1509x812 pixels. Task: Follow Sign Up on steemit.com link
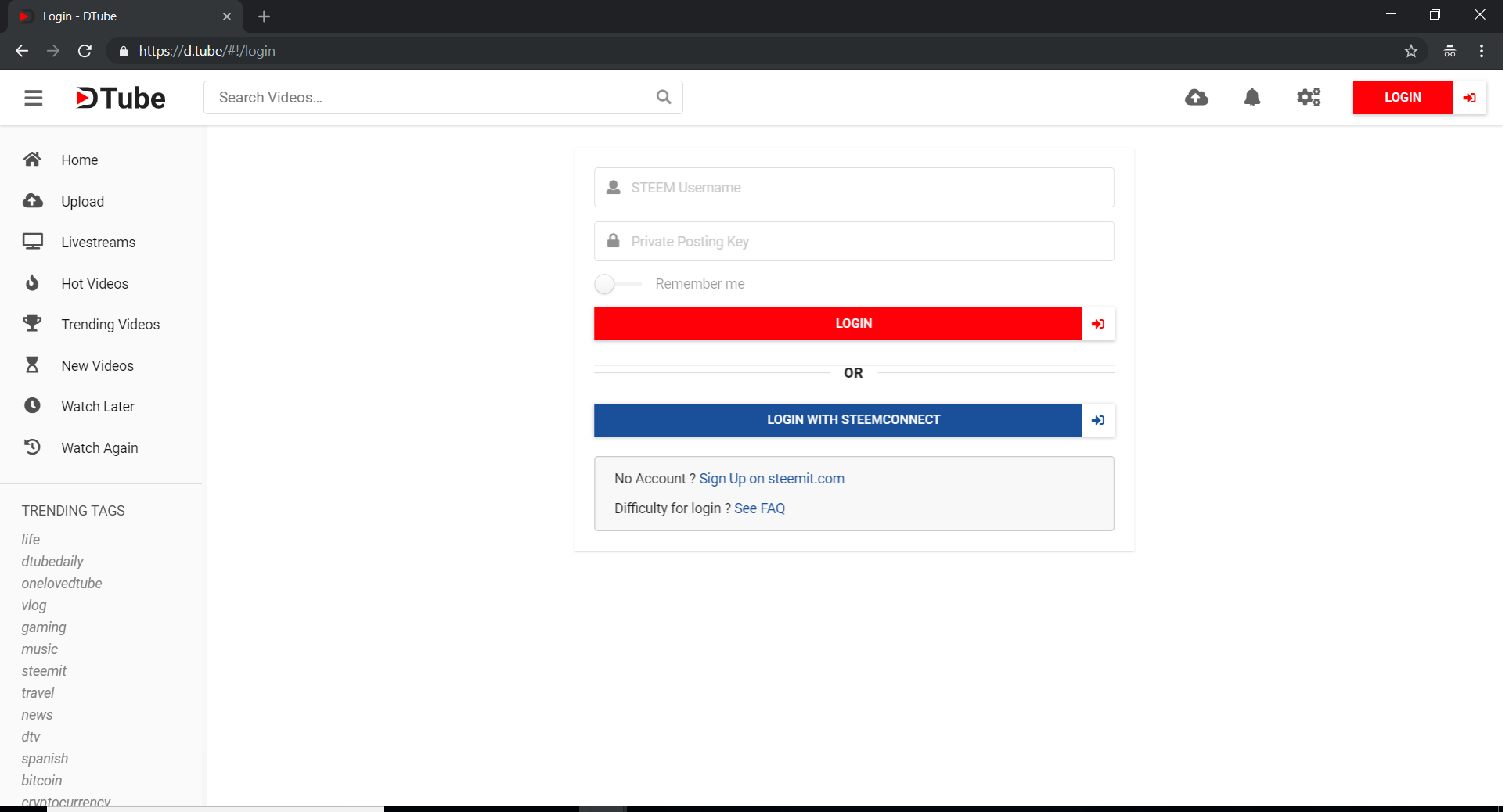(x=772, y=479)
